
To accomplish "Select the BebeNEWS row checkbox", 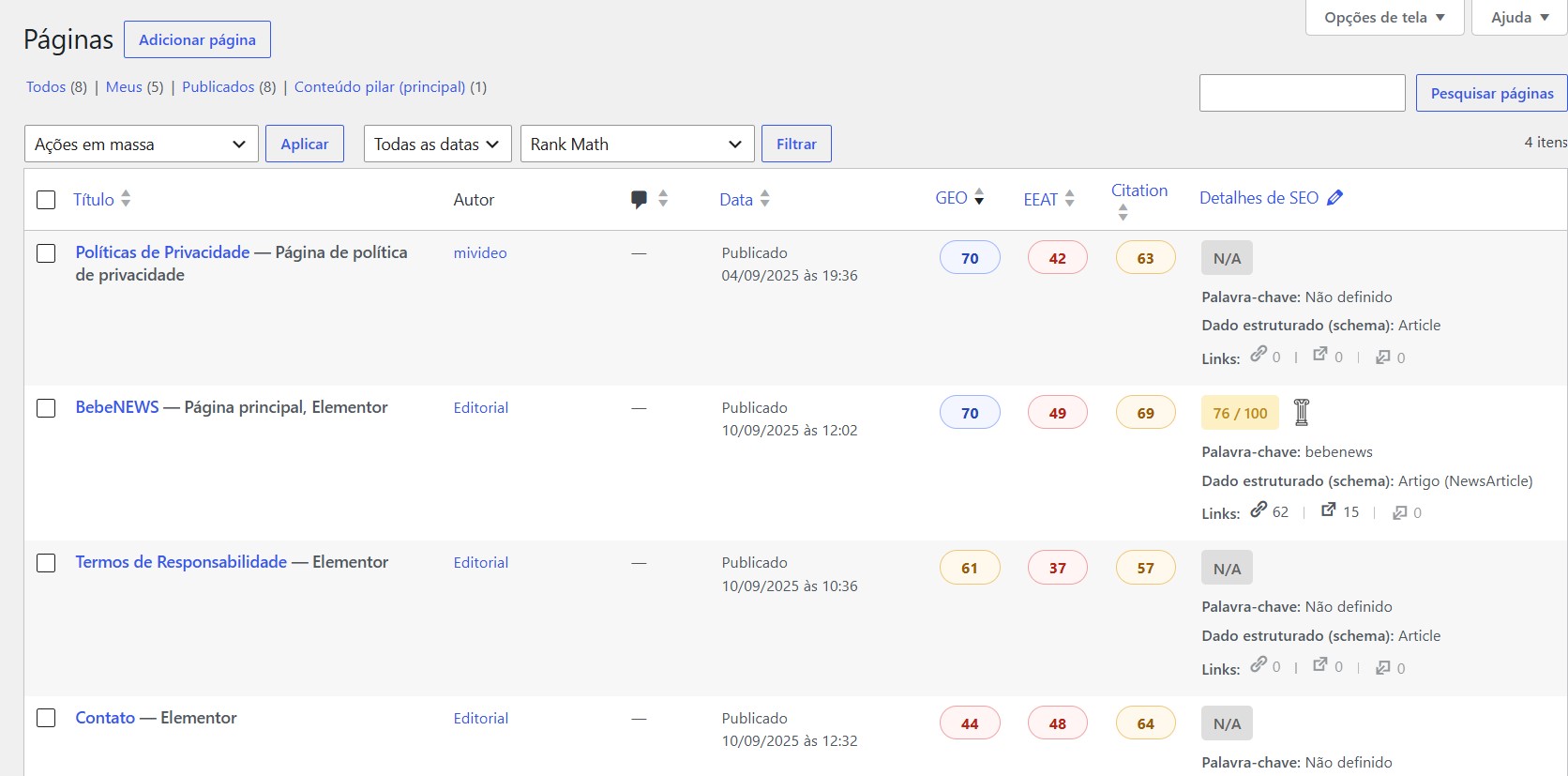I will pyautogui.click(x=46, y=408).
